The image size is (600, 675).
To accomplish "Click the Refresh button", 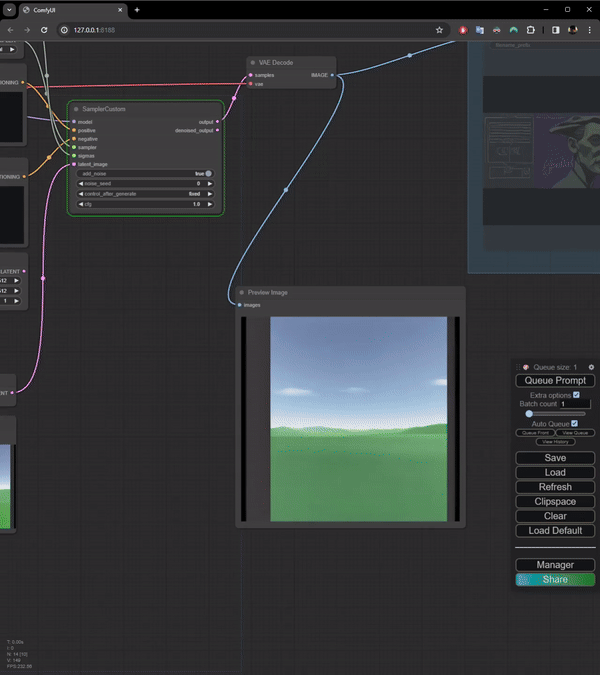I will (x=555, y=487).
